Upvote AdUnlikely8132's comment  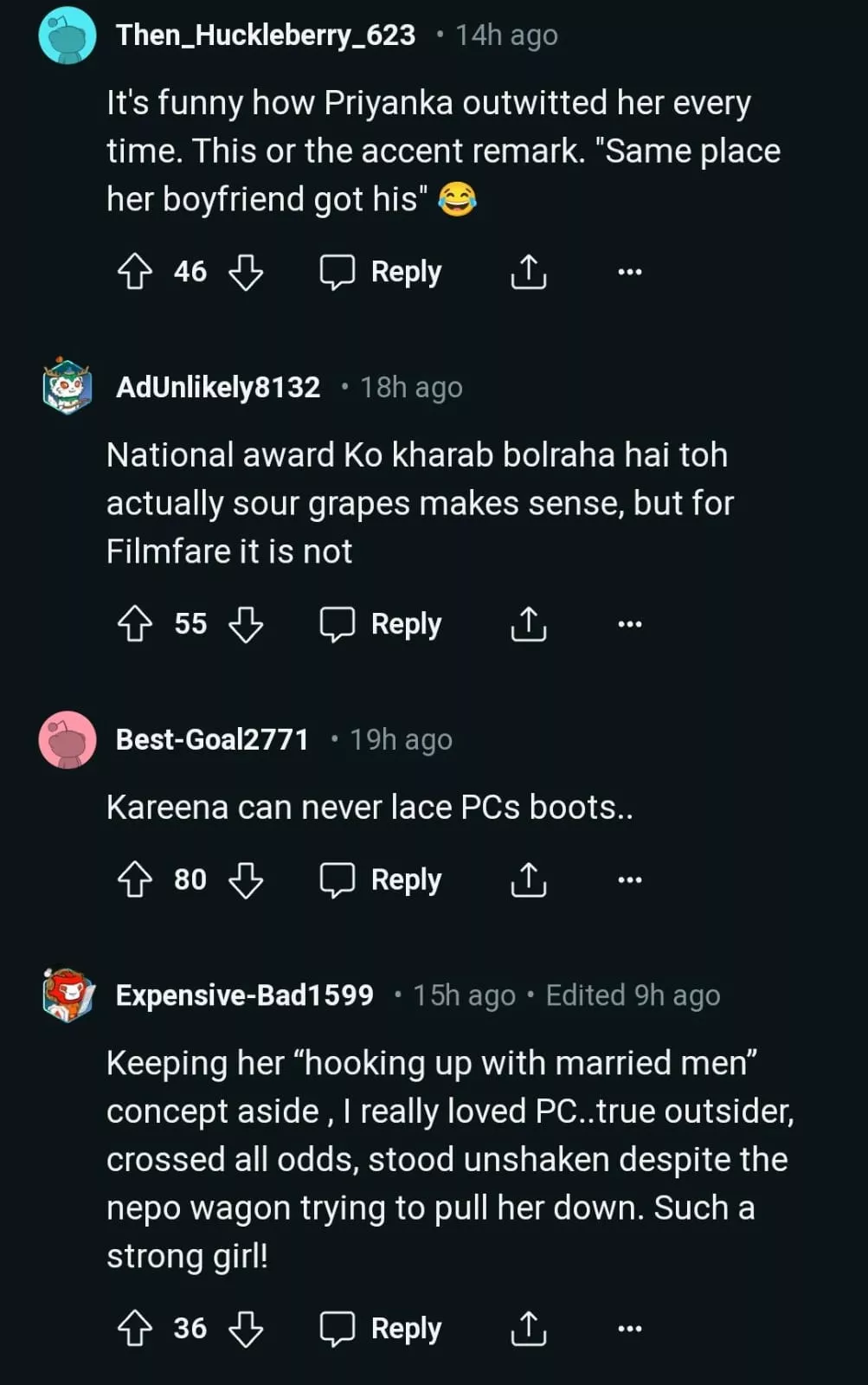point(134,624)
